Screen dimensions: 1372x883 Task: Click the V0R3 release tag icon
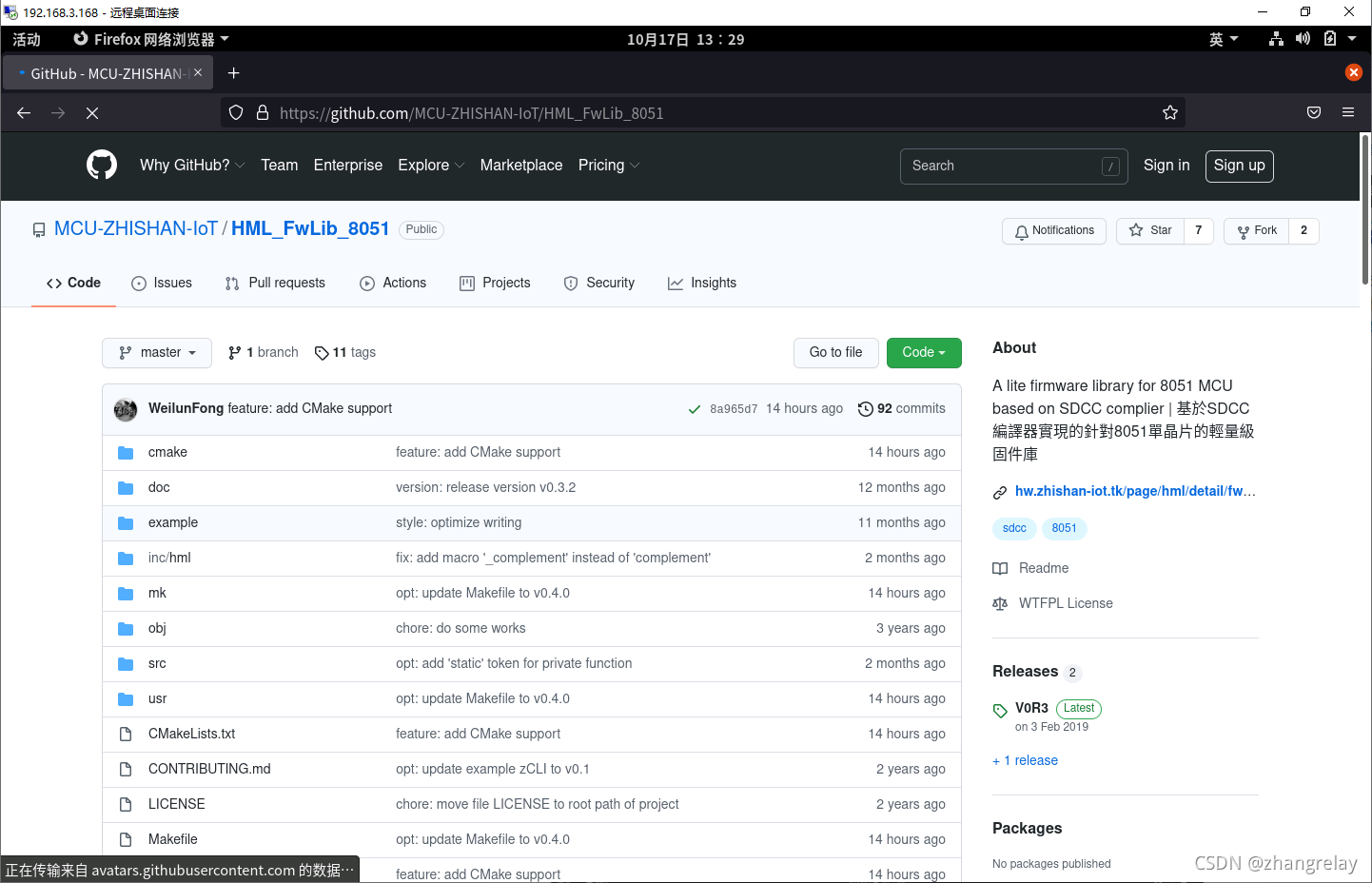click(x=1000, y=710)
